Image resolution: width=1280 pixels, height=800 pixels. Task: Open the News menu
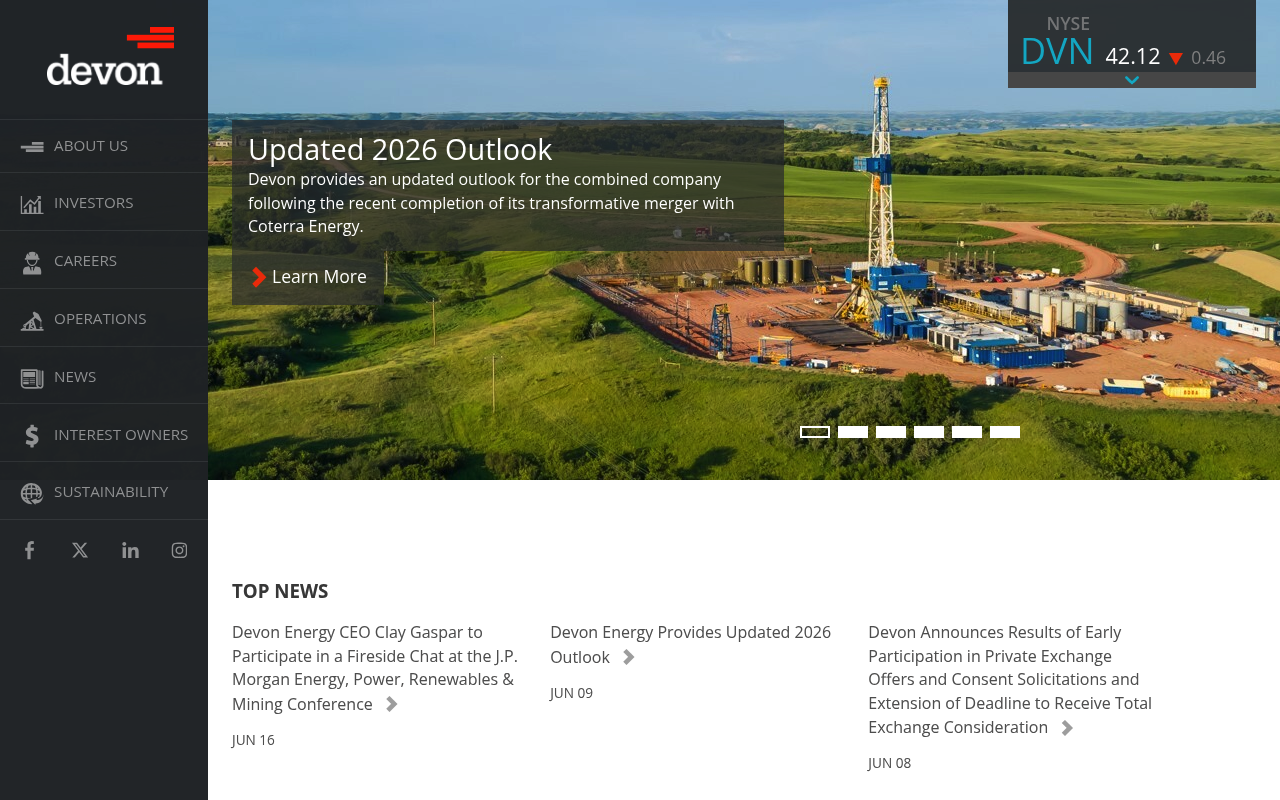click(104, 376)
